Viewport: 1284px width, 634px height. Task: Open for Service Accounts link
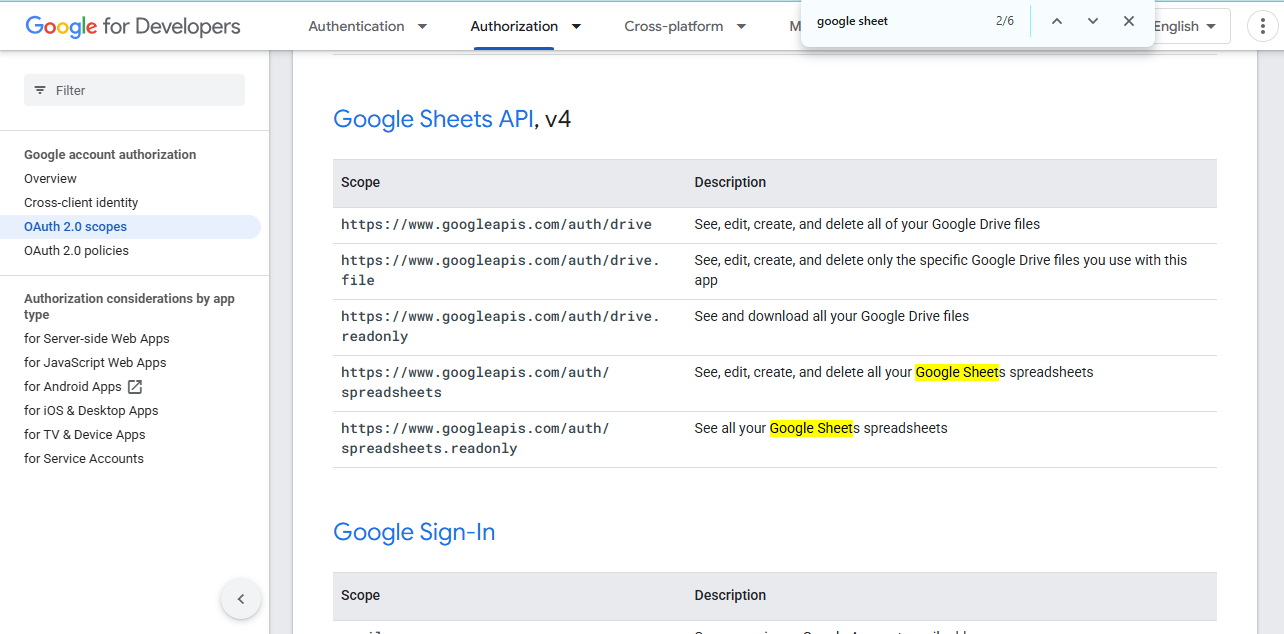(84, 459)
